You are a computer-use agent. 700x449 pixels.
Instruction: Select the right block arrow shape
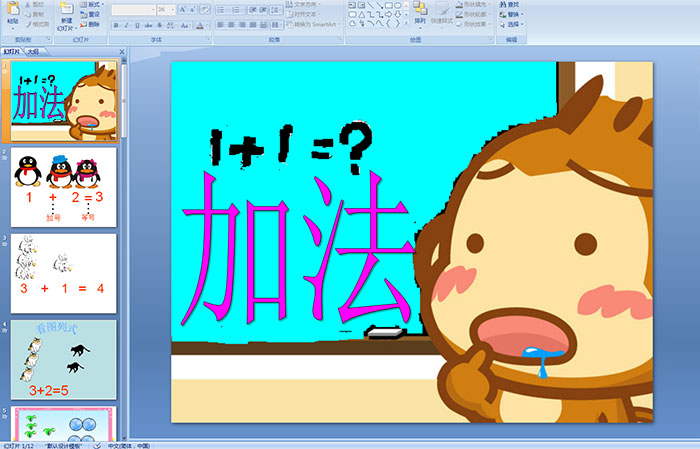tap(388, 15)
